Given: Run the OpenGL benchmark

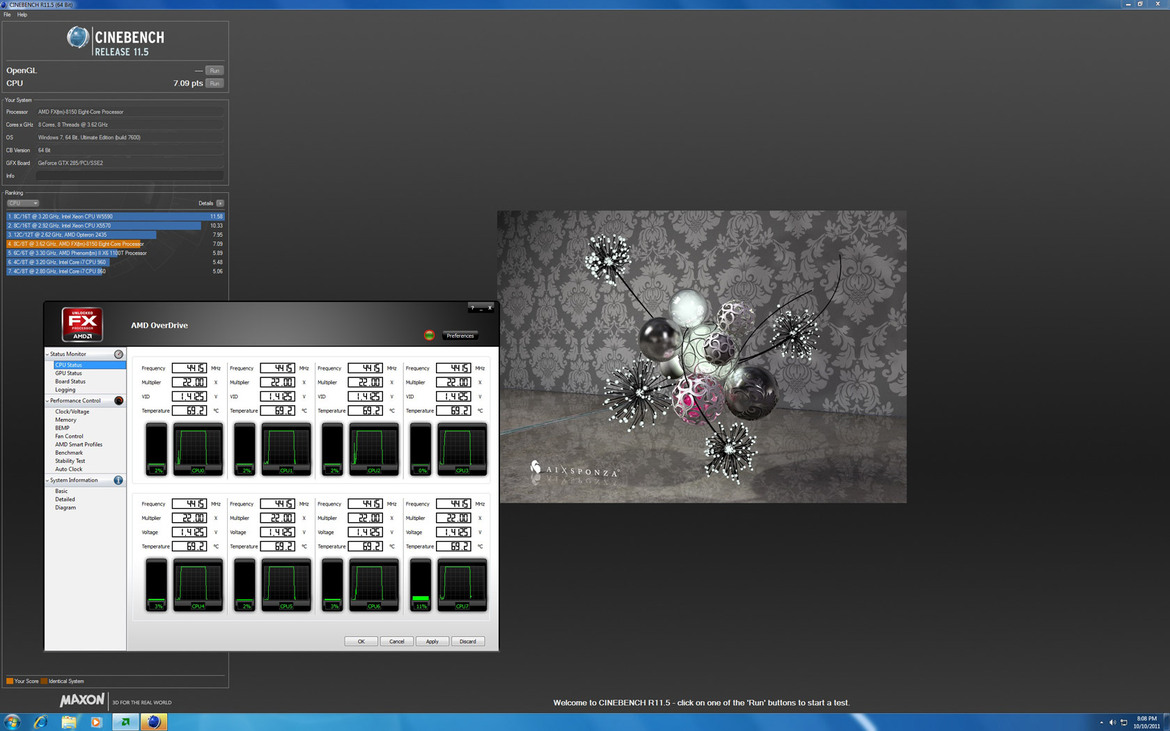Looking at the screenshot, I should pyautogui.click(x=214, y=70).
